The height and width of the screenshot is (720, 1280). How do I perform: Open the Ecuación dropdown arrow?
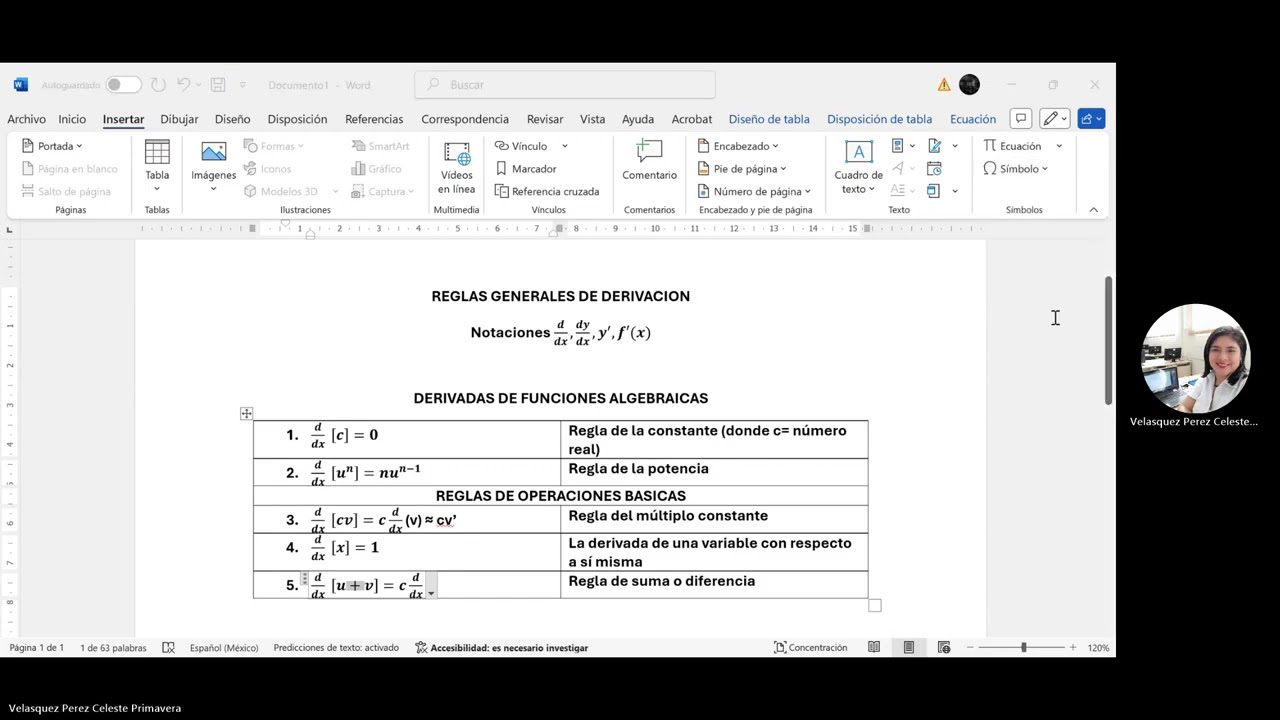pos(1059,146)
